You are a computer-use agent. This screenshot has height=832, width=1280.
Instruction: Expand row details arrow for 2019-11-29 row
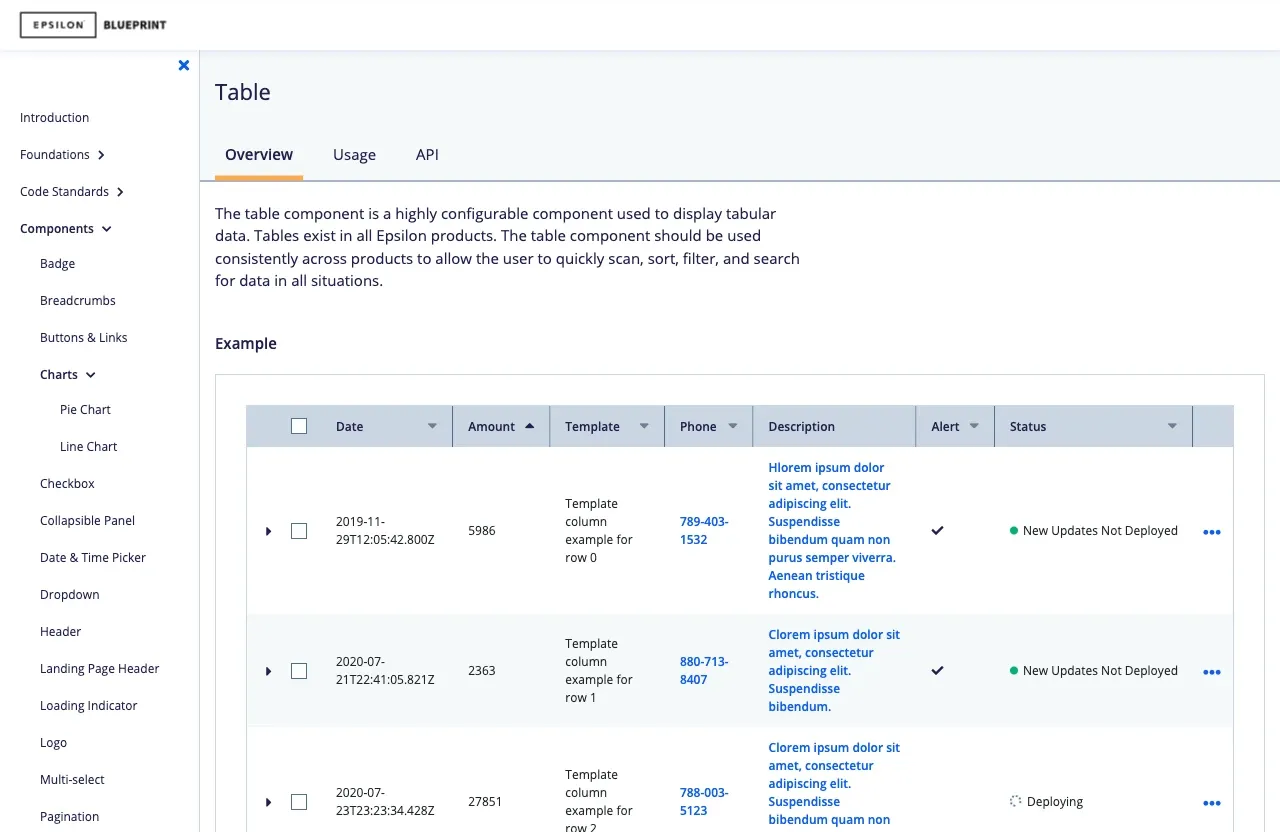point(268,531)
